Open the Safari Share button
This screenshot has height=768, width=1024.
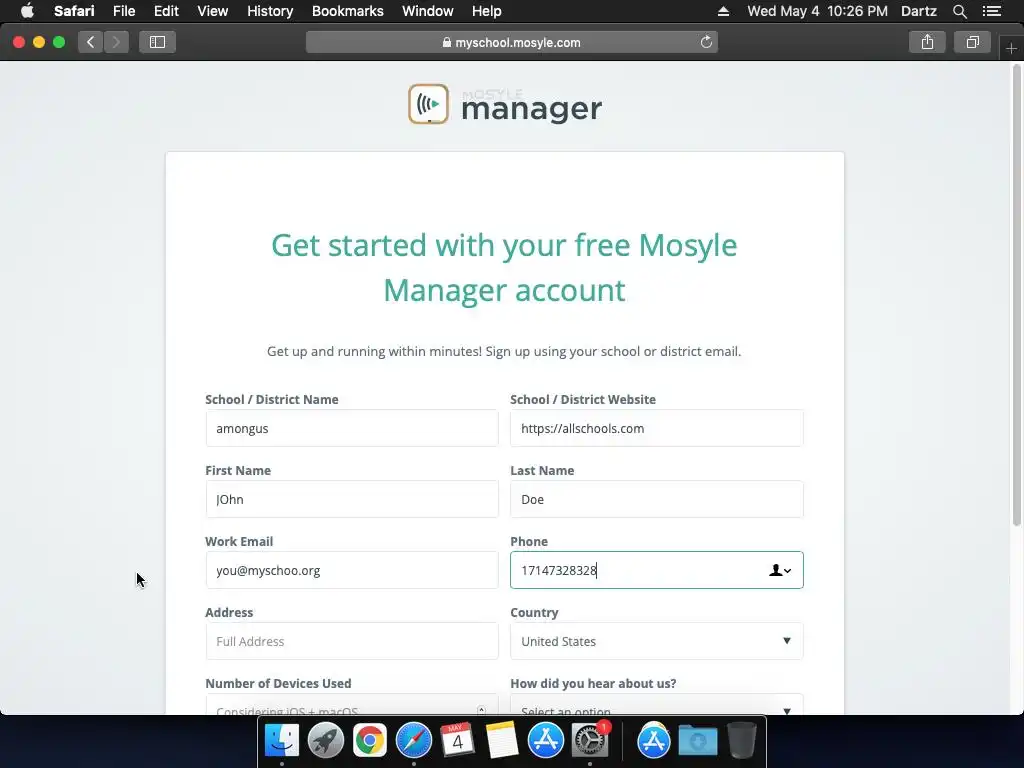click(x=927, y=42)
